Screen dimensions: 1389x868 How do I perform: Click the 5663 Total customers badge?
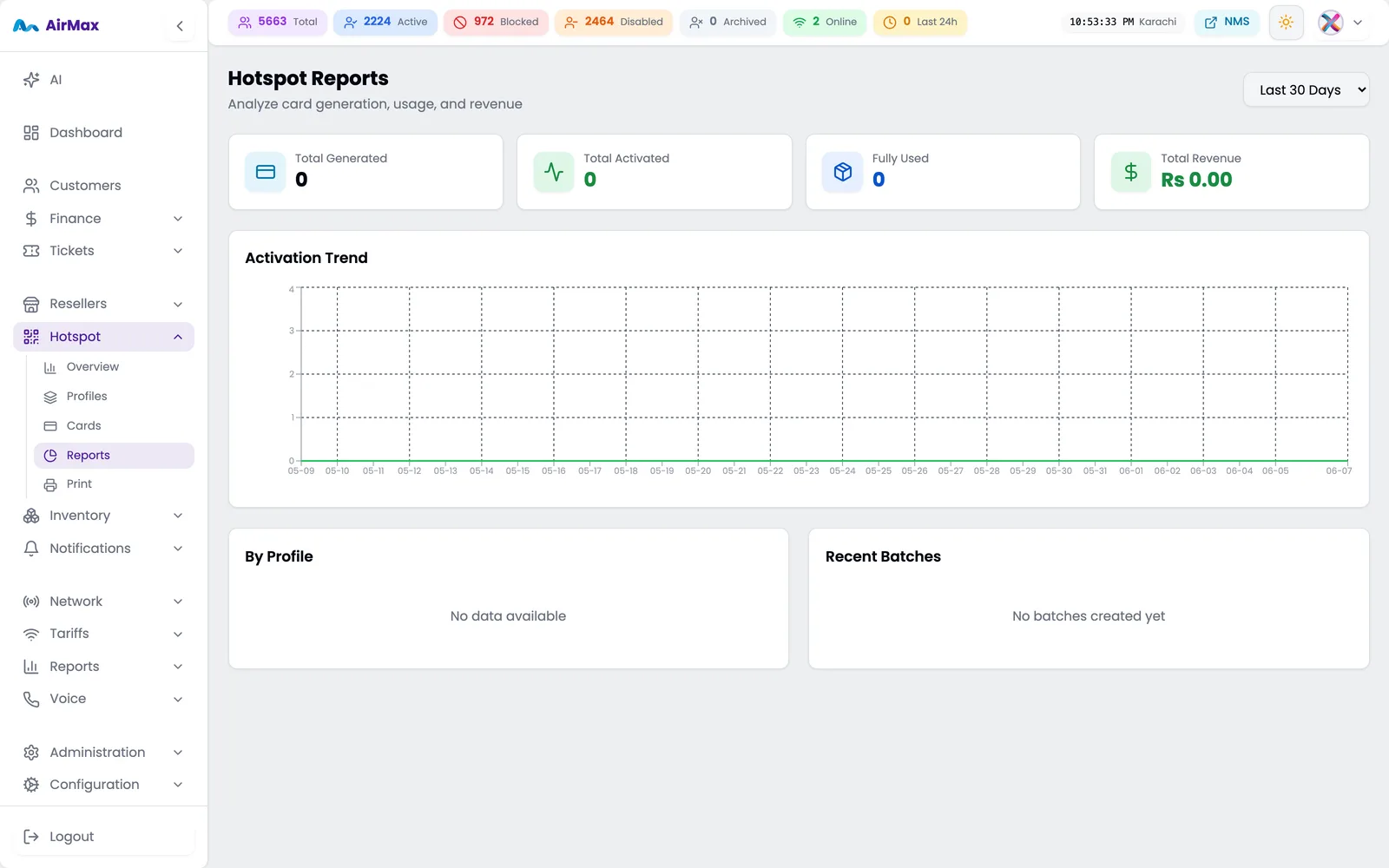coord(278,22)
